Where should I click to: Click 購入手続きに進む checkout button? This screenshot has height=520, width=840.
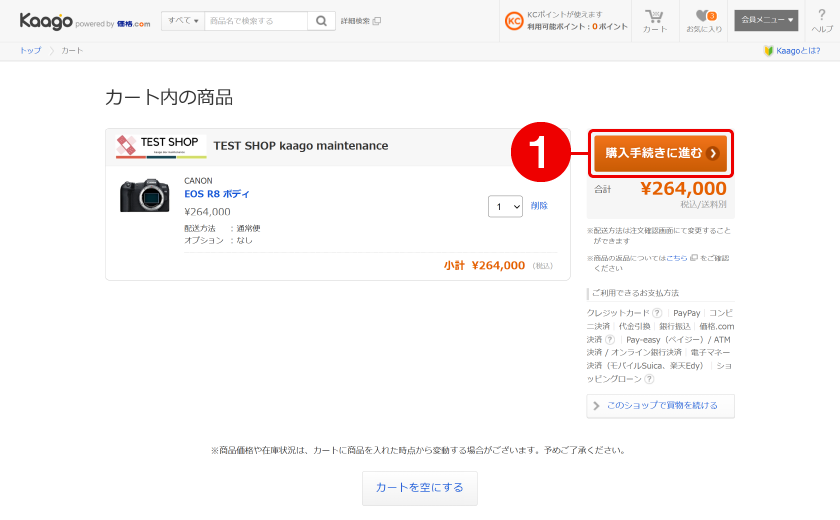(661, 153)
